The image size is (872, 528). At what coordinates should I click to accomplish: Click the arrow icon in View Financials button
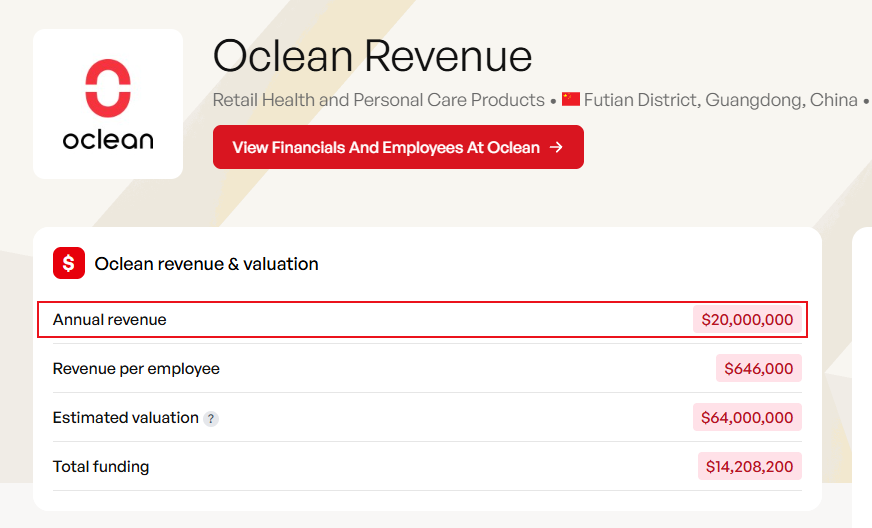pos(556,147)
